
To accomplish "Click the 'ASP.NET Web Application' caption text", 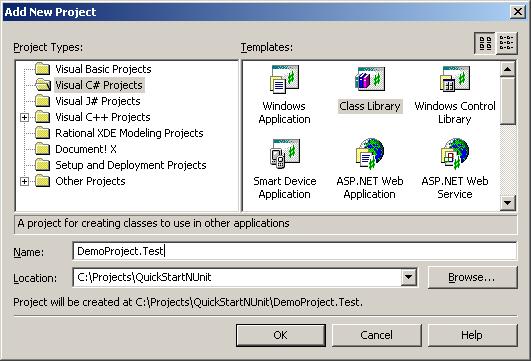I will click(x=369, y=188).
